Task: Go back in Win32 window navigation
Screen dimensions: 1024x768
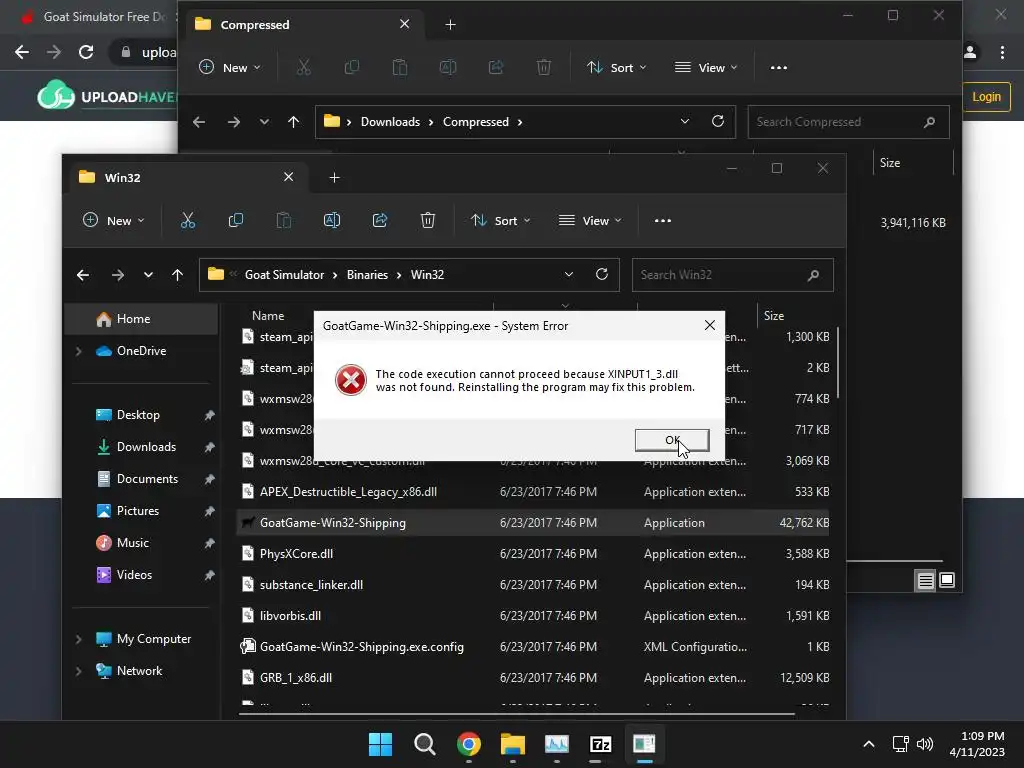Action: 83,275
